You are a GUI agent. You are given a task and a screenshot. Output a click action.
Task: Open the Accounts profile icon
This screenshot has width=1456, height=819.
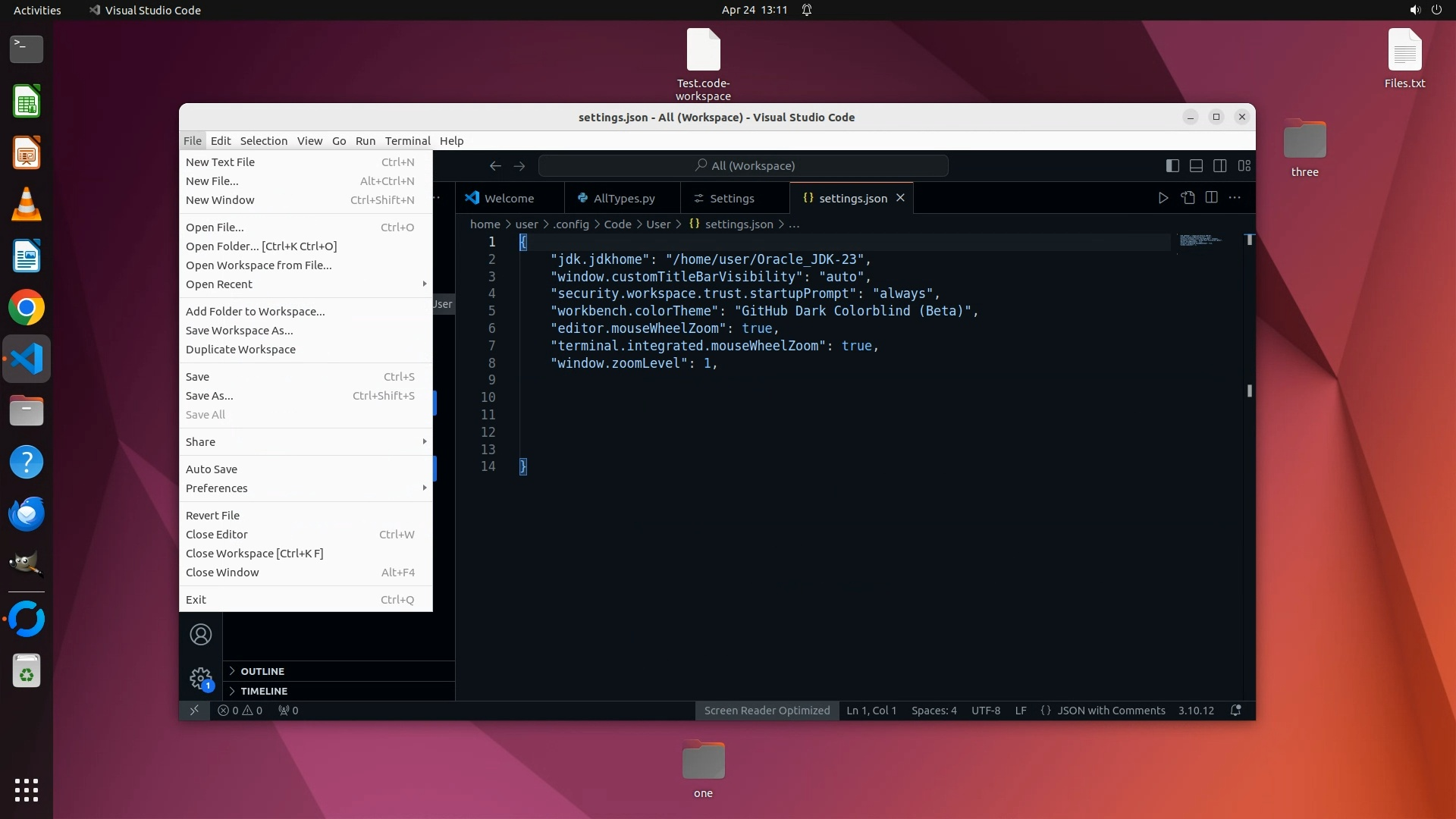(x=201, y=635)
